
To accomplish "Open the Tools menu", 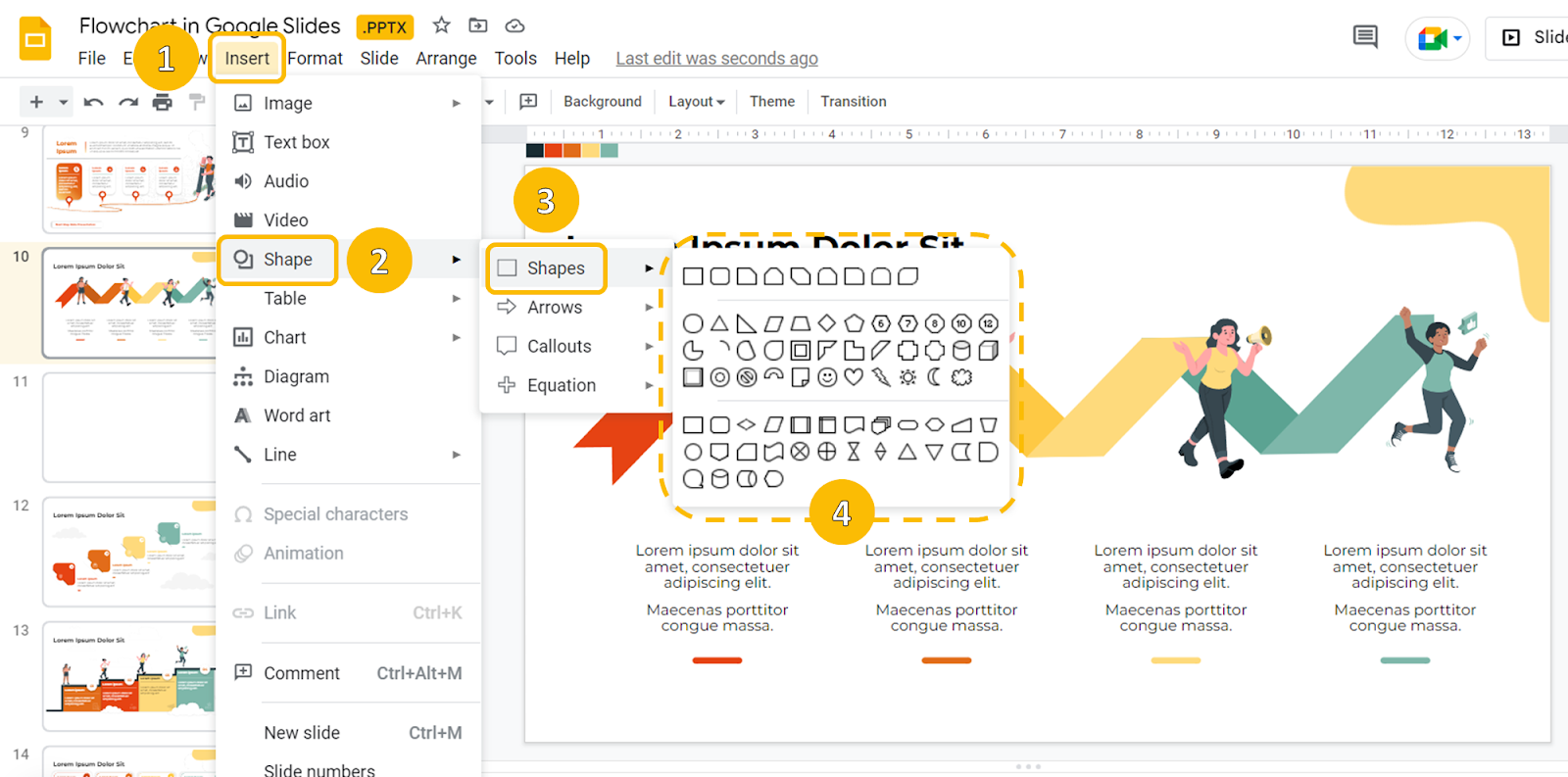I will [515, 58].
